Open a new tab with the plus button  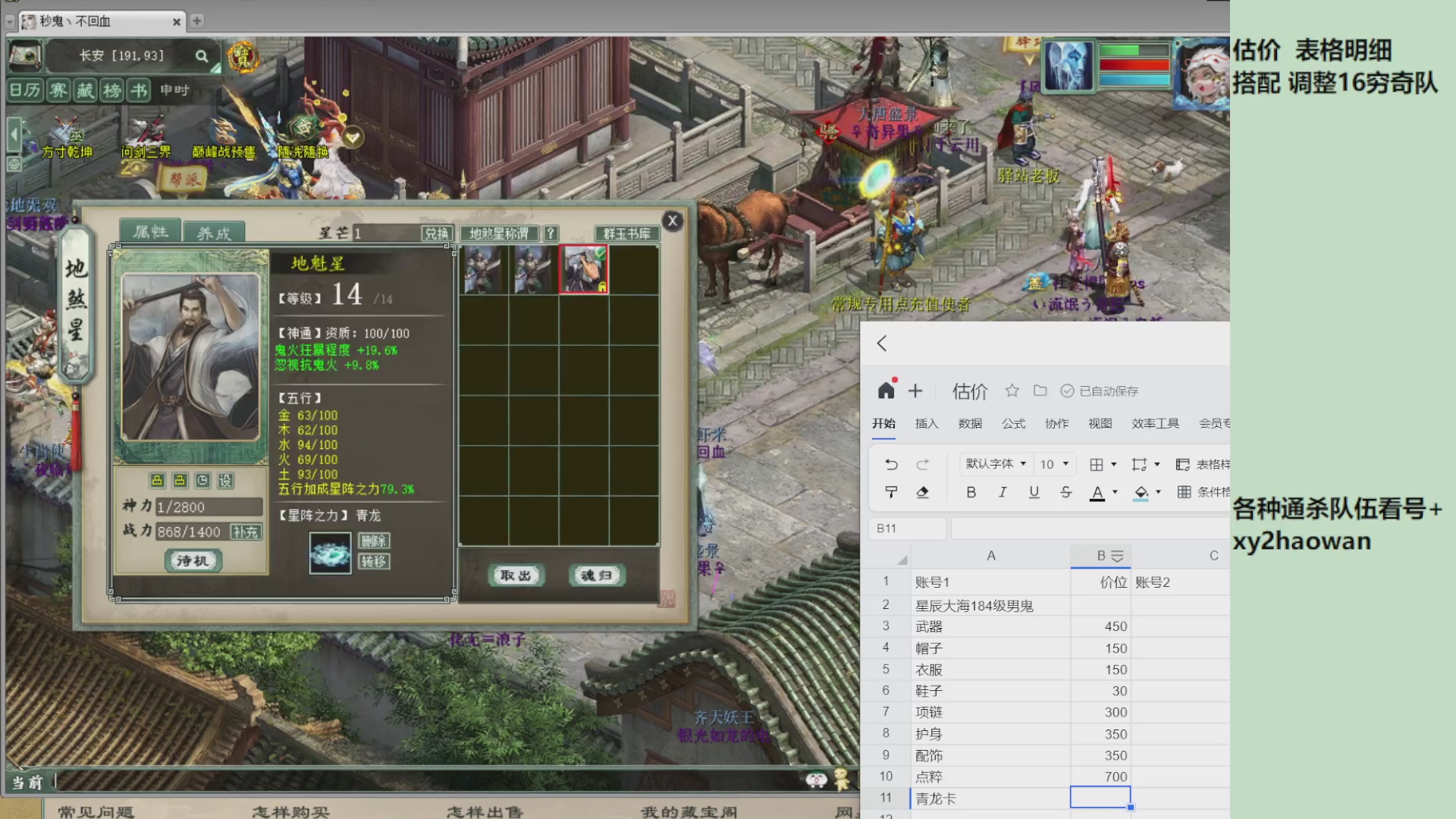click(x=197, y=20)
